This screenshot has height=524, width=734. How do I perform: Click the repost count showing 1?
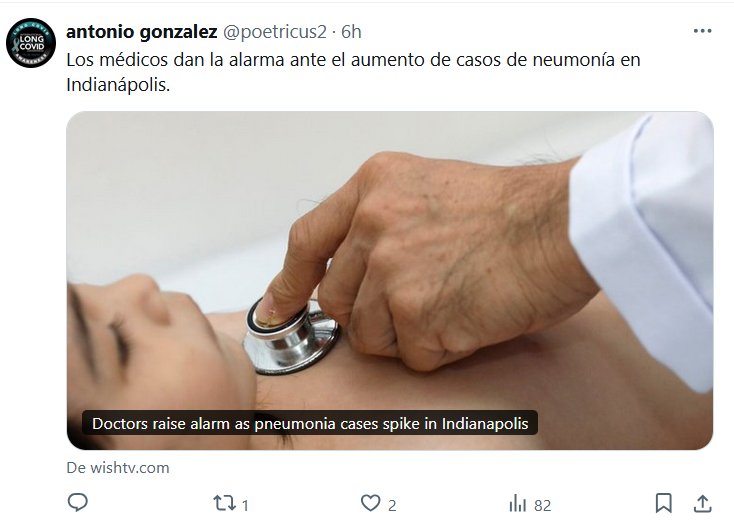(x=245, y=505)
